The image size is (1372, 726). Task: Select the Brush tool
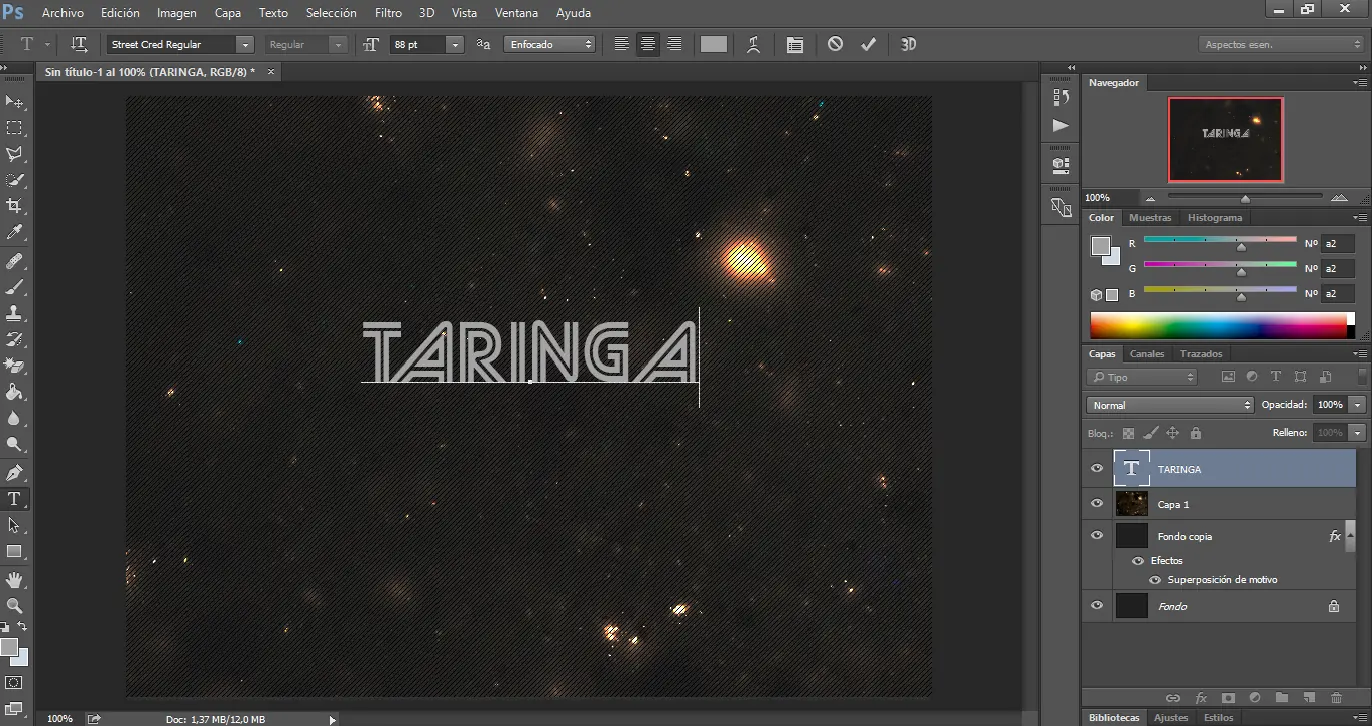point(14,287)
